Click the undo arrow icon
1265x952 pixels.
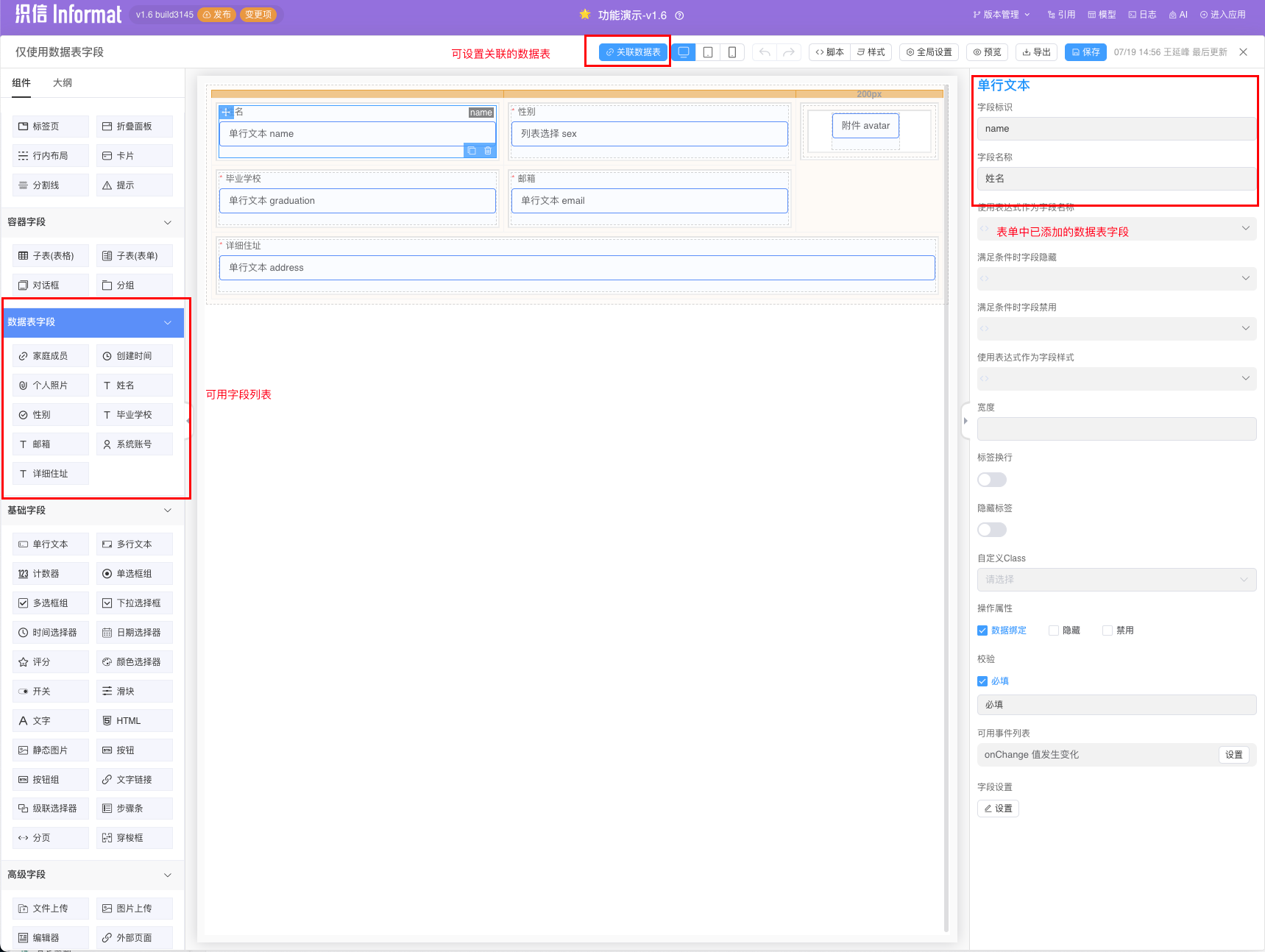click(765, 52)
